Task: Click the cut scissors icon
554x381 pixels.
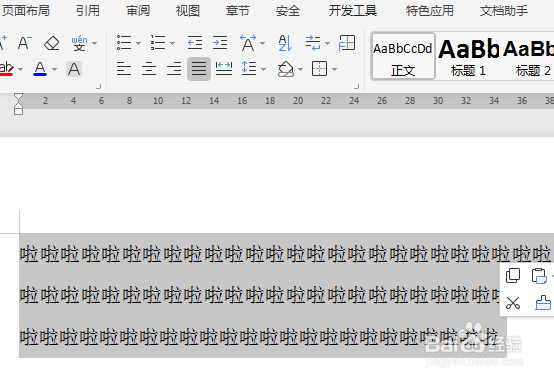Action: pos(513,303)
